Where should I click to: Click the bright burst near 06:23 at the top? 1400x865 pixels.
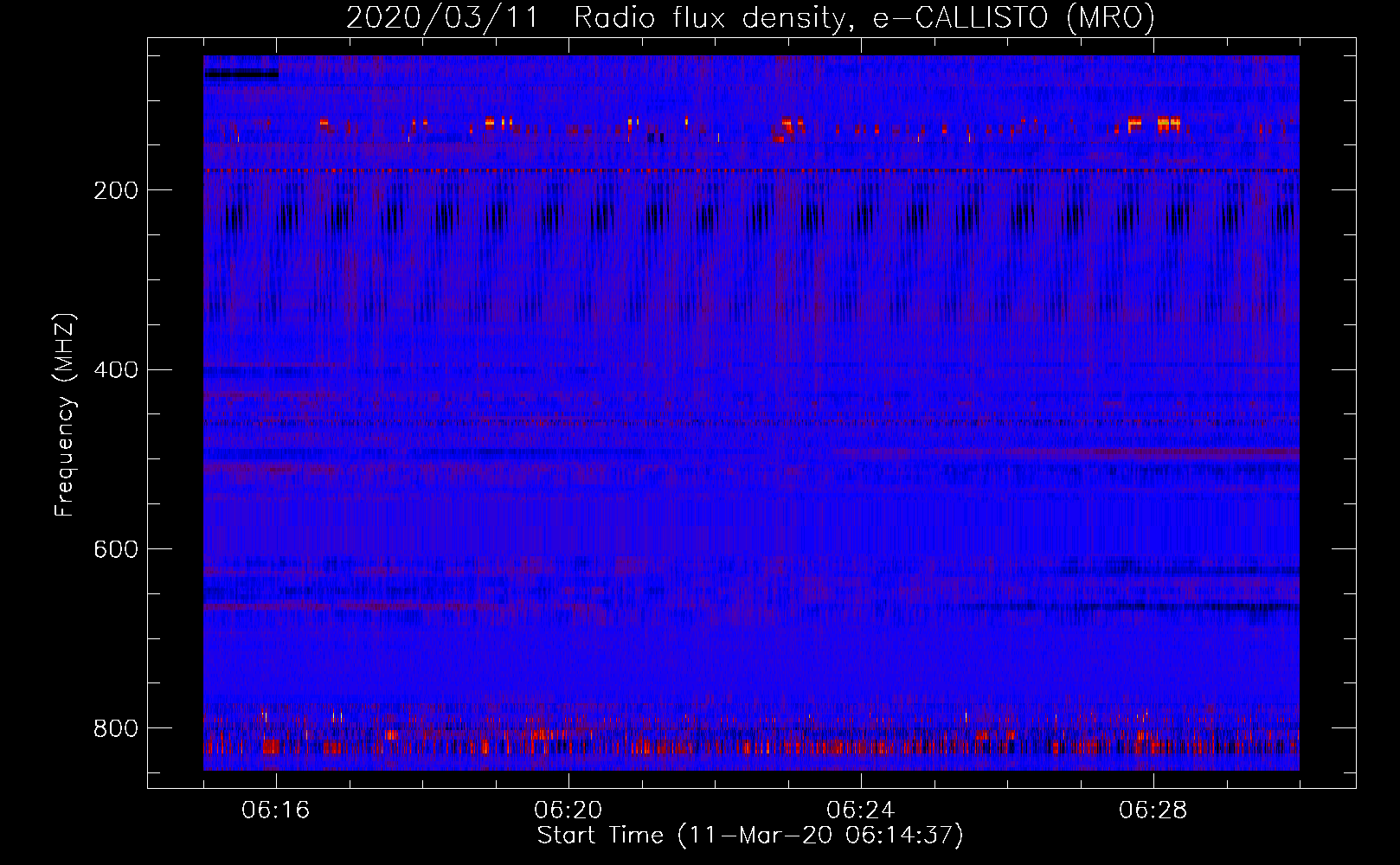coord(787,123)
